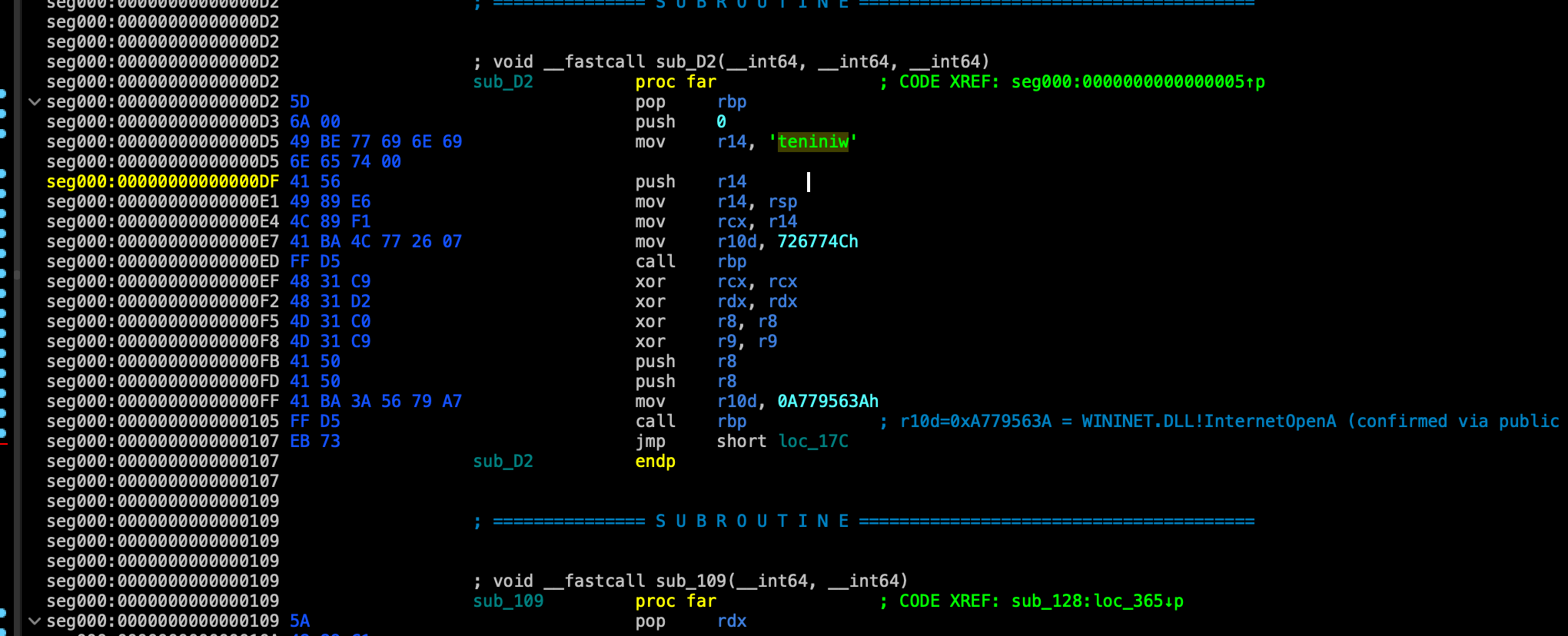Click the sub_D2 endp line label
1568x636 pixels.
click(x=503, y=461)
